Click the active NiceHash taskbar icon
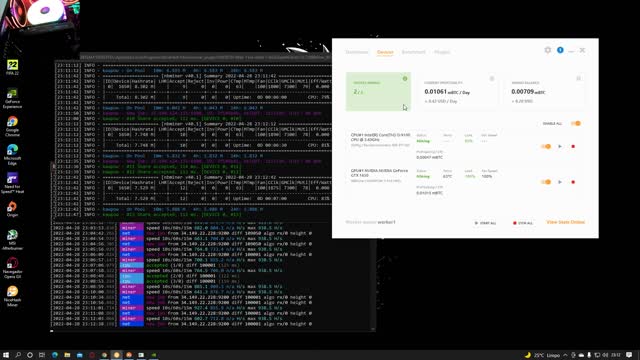The image size is (640, 360). (x=116, y=355)
